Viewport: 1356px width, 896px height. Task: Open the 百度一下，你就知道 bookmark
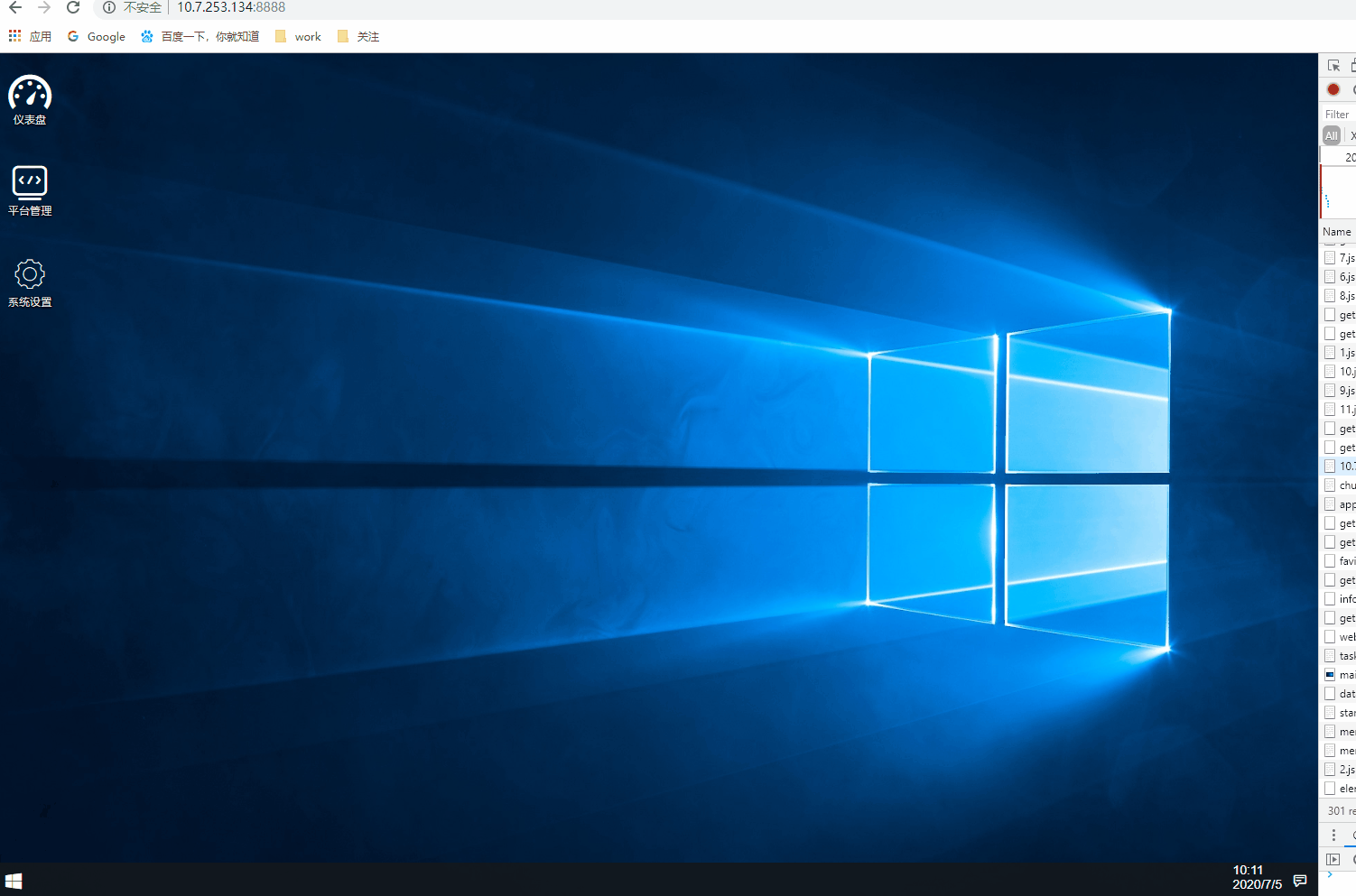coord(200,37)
